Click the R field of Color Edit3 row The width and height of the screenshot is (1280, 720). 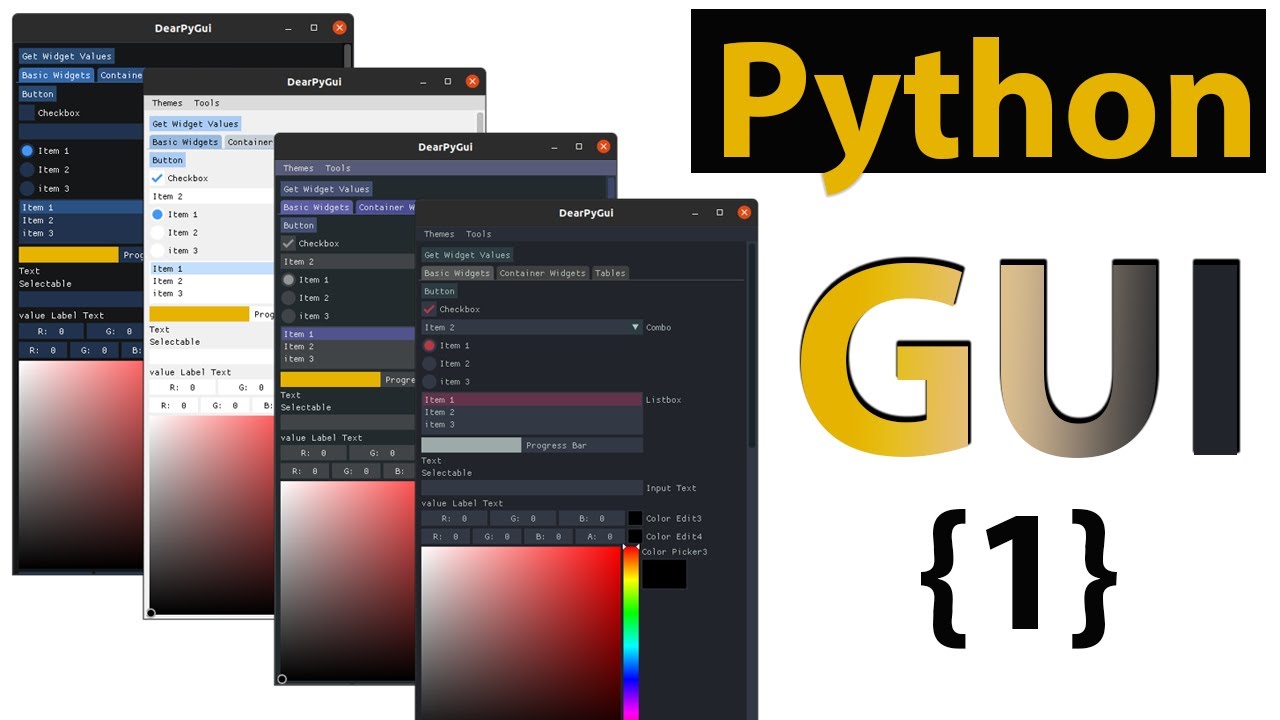(454, 518)
